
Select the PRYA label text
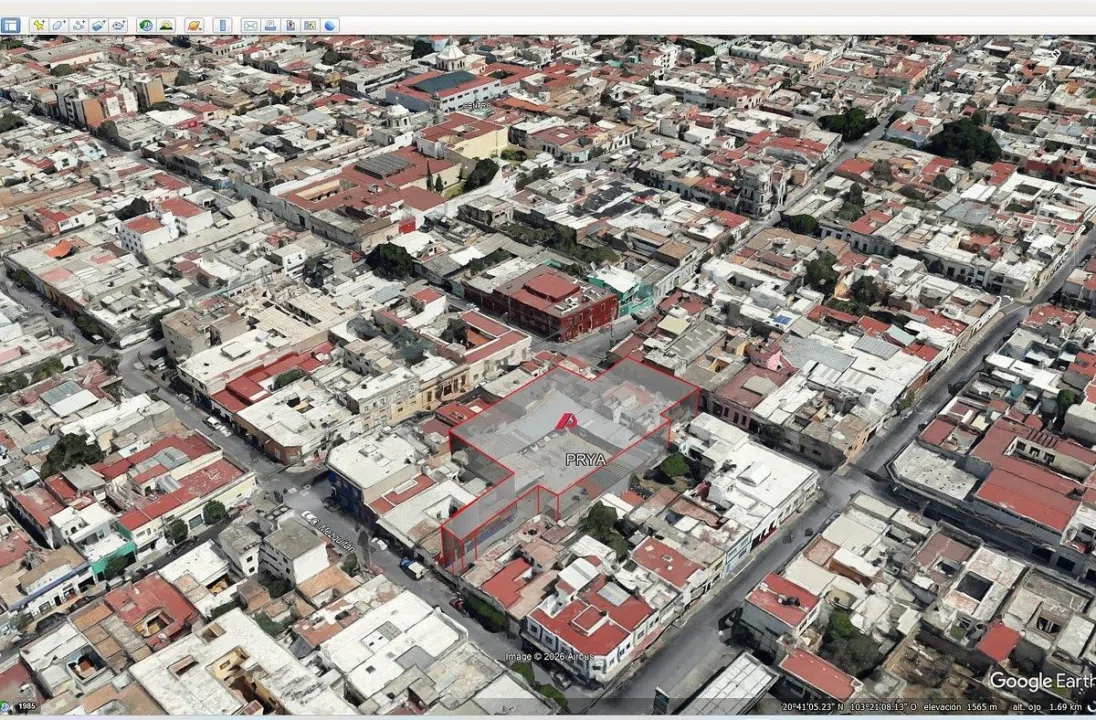pyautogui.click(x=586, y=460)
